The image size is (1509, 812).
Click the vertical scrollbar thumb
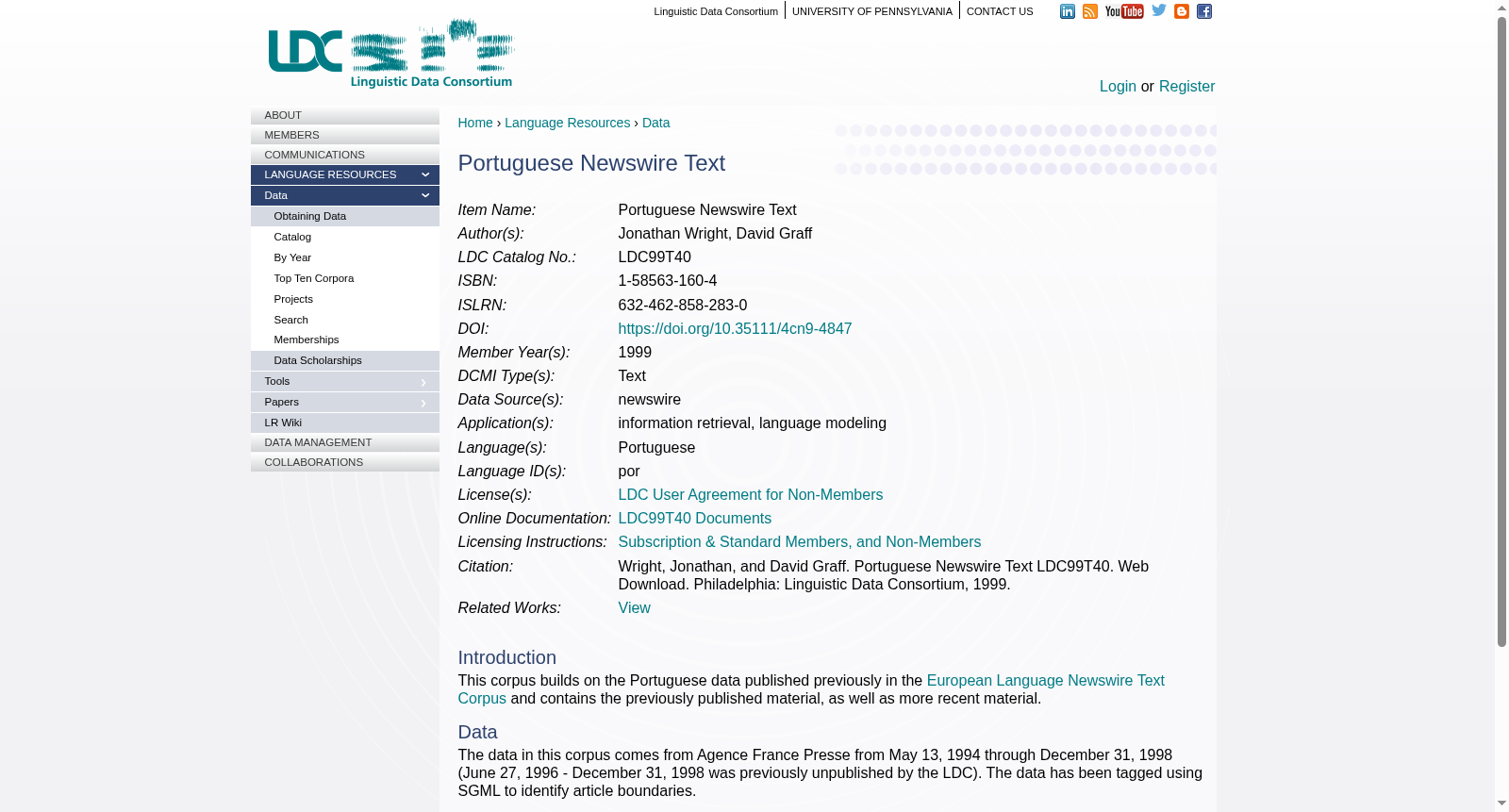point(1501,331)
